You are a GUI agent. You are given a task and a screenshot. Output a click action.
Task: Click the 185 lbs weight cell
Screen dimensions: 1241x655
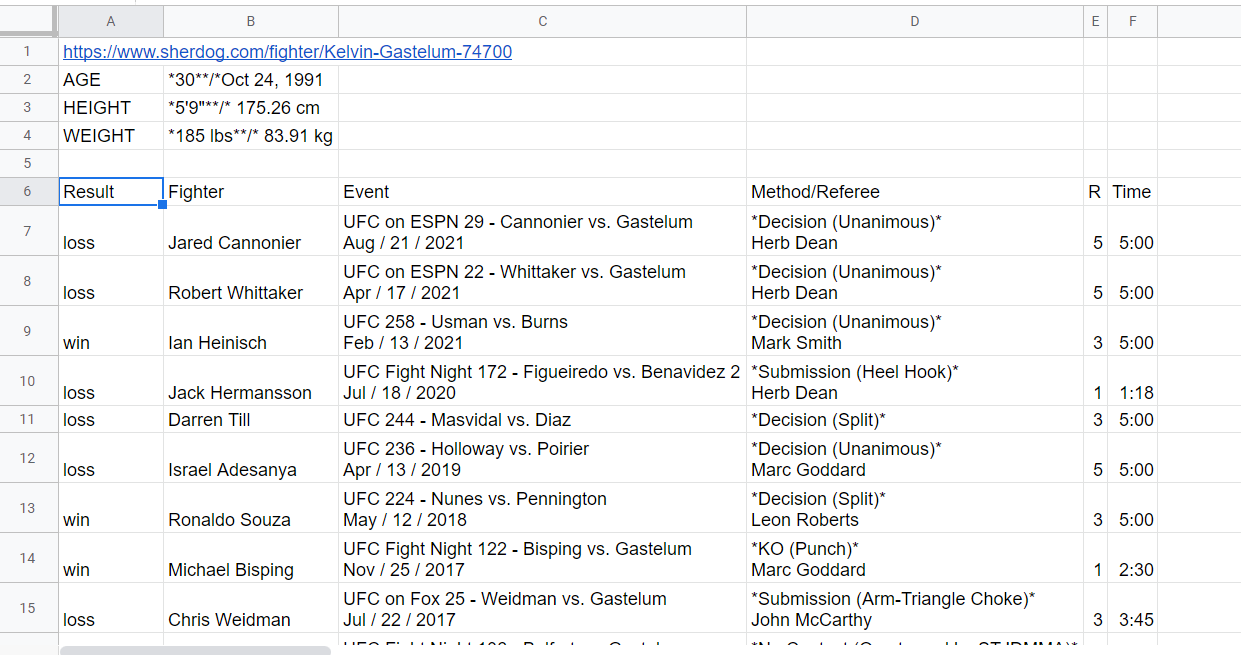[x=251, y=136]
